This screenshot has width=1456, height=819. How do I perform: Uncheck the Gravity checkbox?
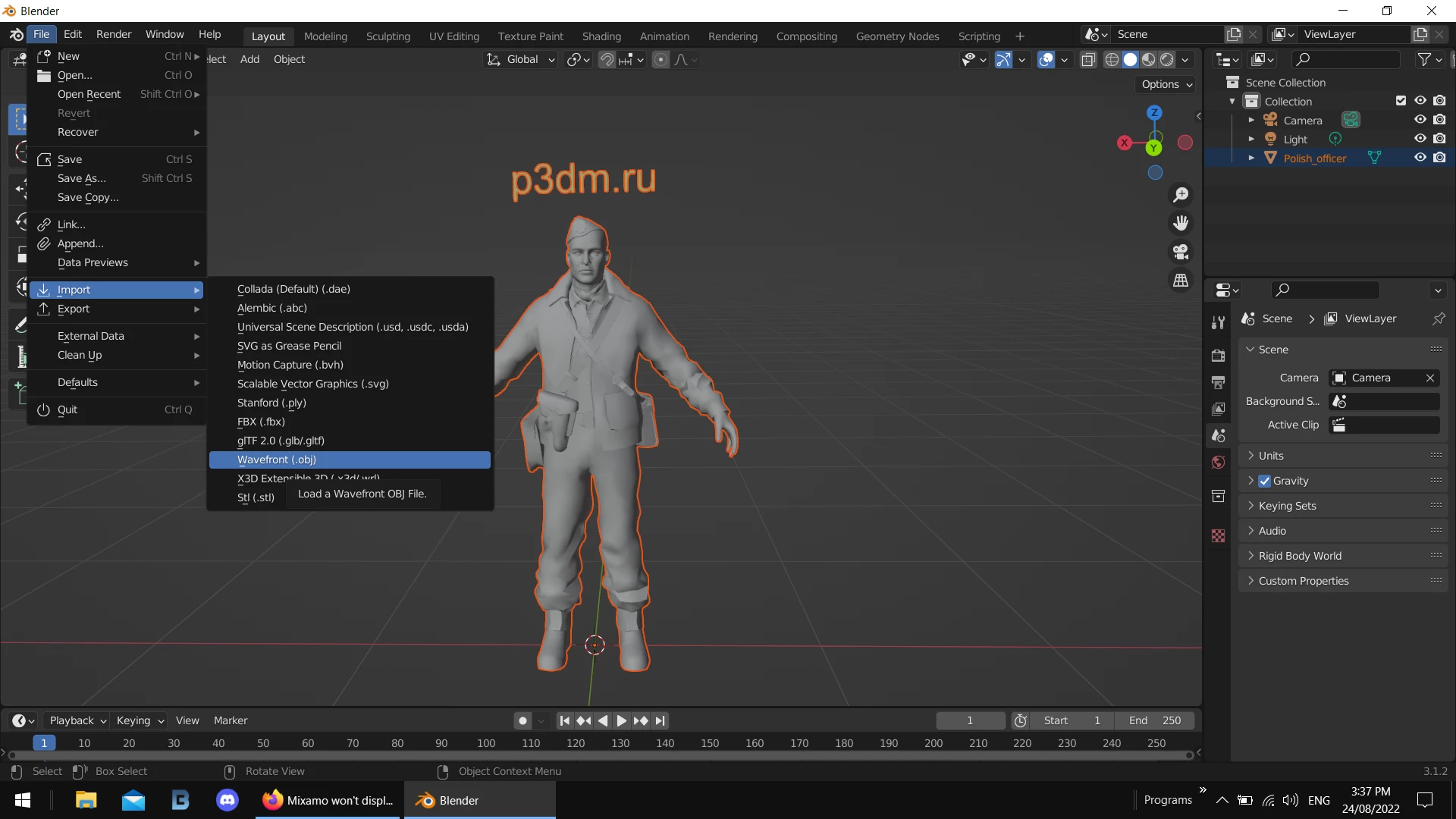(x=1264, y=481)
